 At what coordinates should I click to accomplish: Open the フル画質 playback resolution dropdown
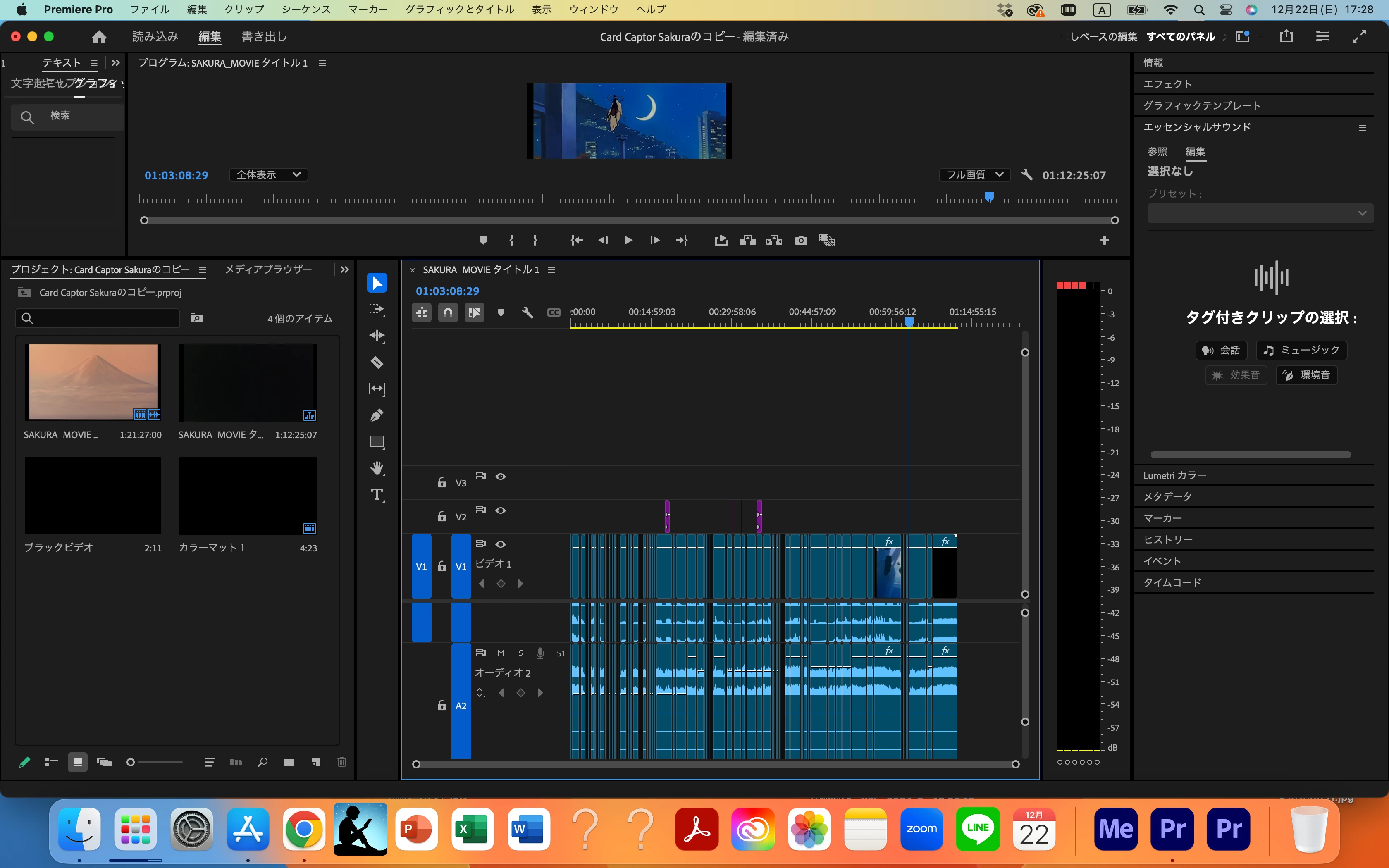pyautogui.click(x=974, y=174)
